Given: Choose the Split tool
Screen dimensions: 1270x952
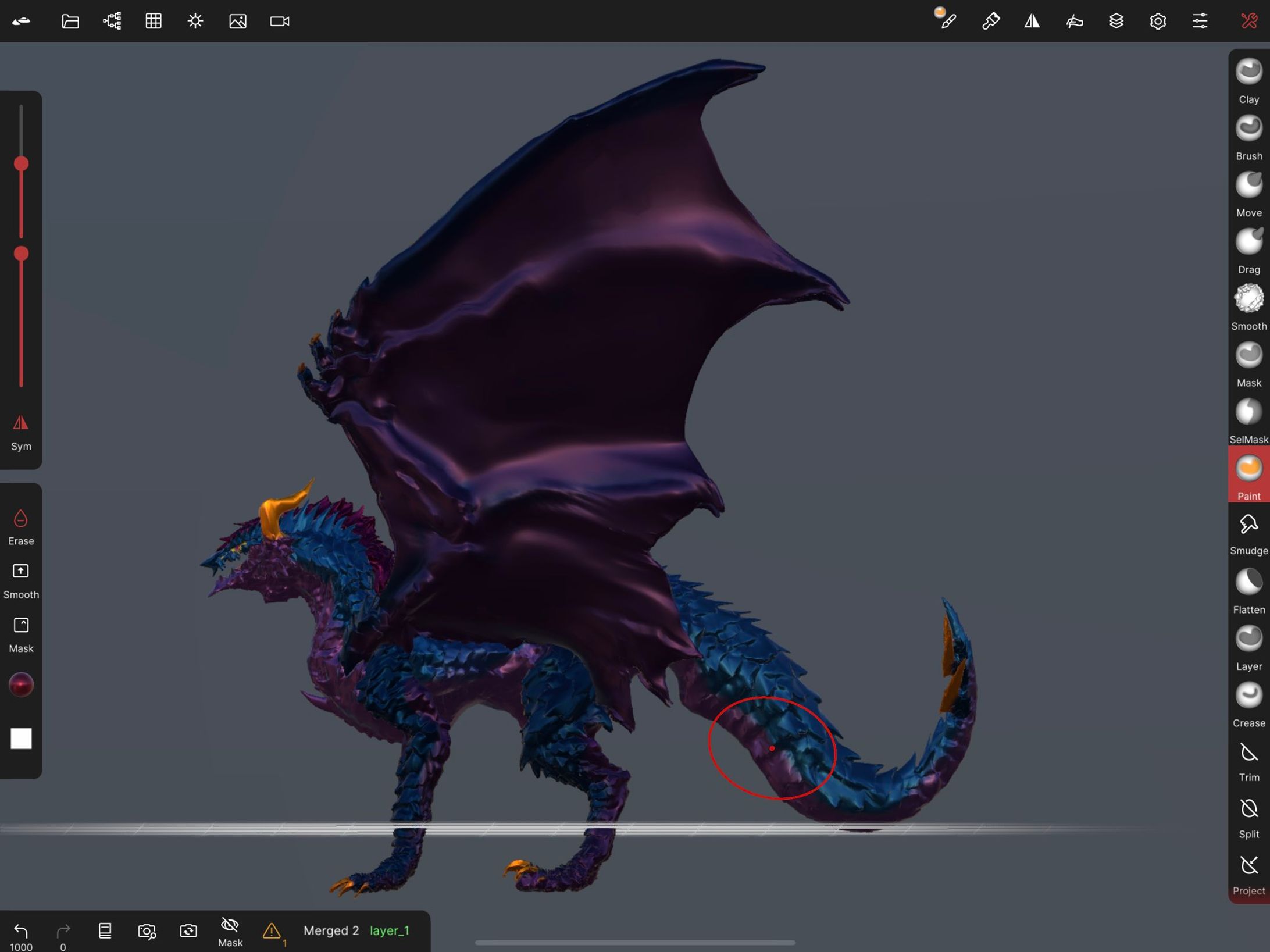Looking at the screenshot, I should (x=1248, y=809).
